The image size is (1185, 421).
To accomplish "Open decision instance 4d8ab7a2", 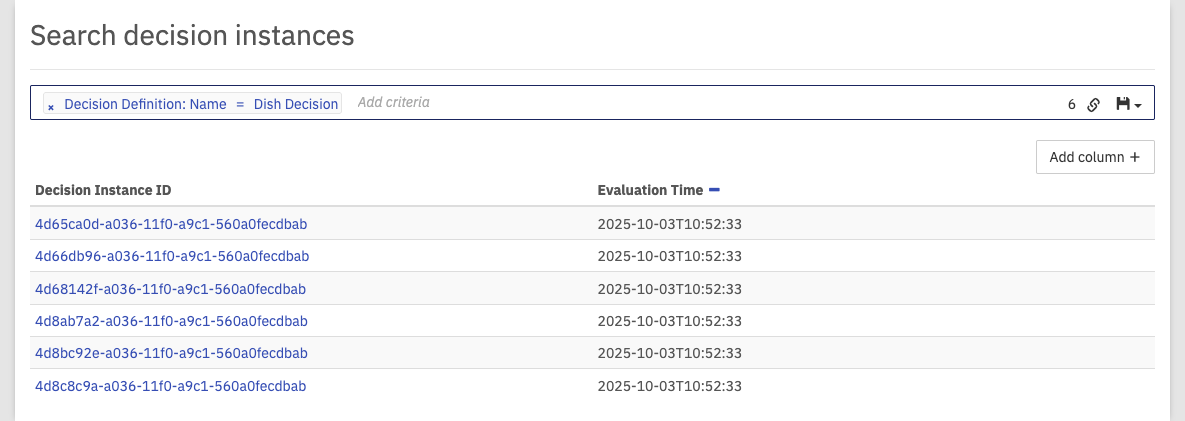I will 171,321.
